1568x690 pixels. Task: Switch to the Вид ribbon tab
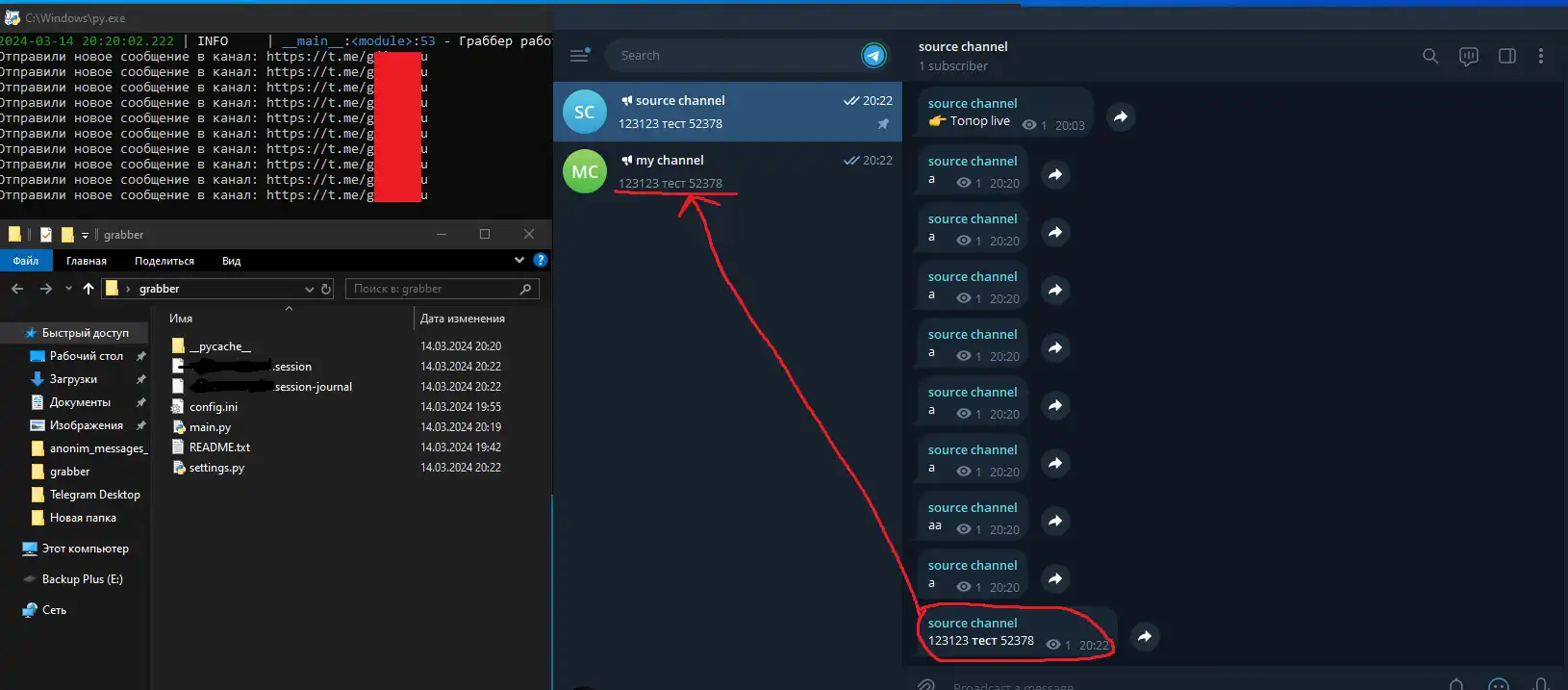pos(232,261)
